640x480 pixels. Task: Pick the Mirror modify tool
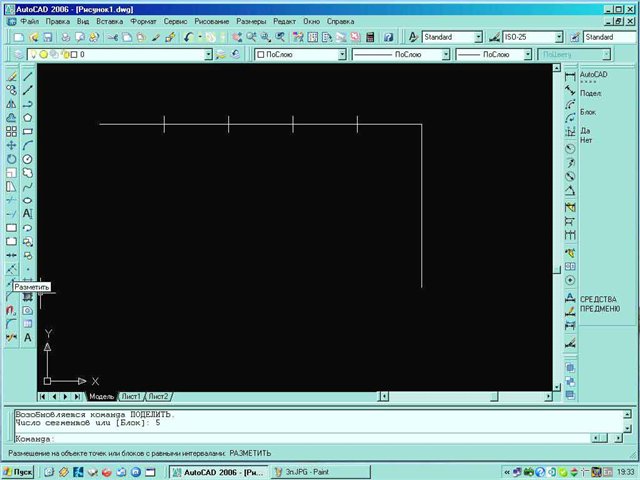(x=11, y=103)
